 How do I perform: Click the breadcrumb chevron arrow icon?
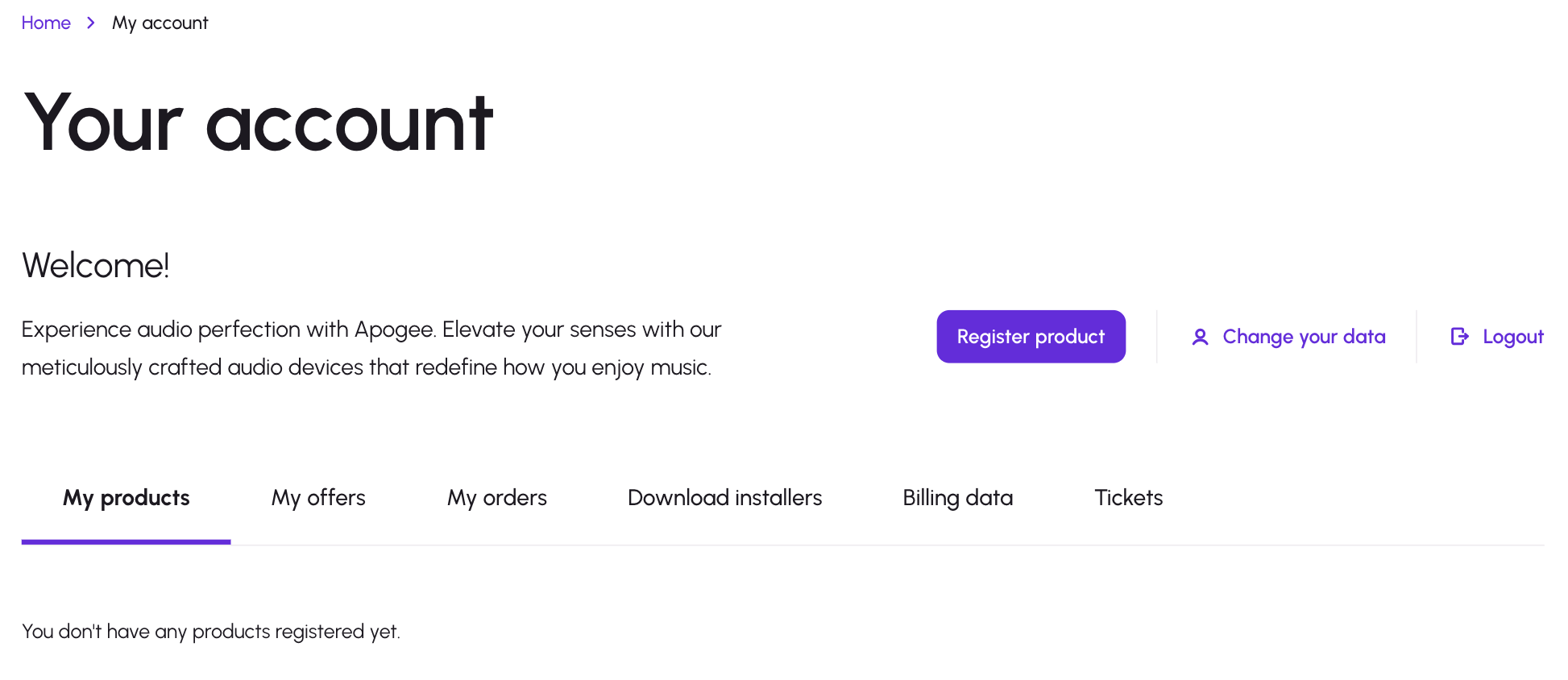(x=91, y=23)
